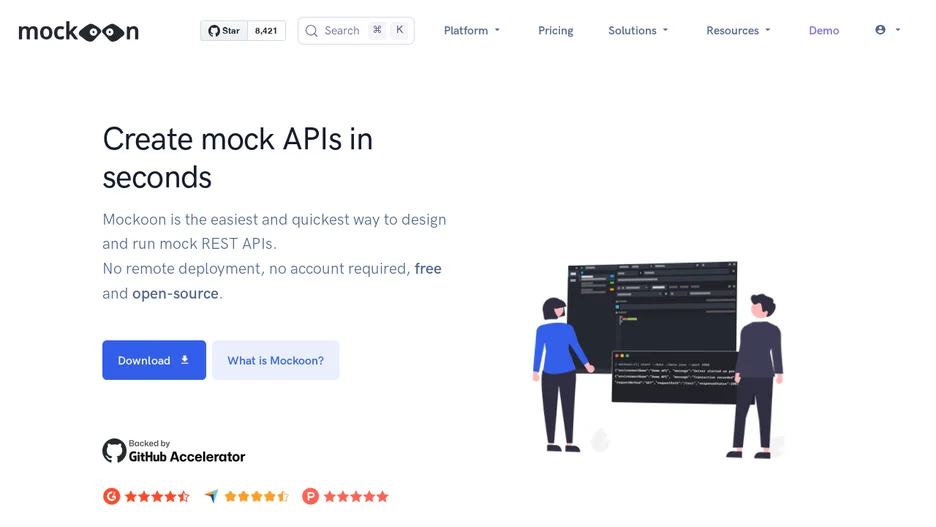Click the Create mock APIs in seconds heading
This screenshot has width=936, height=527.
point(238,158)
